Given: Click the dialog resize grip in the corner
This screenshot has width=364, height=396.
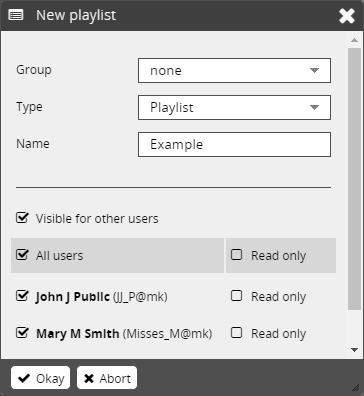Looking at the screenshot, I should 356,387.
